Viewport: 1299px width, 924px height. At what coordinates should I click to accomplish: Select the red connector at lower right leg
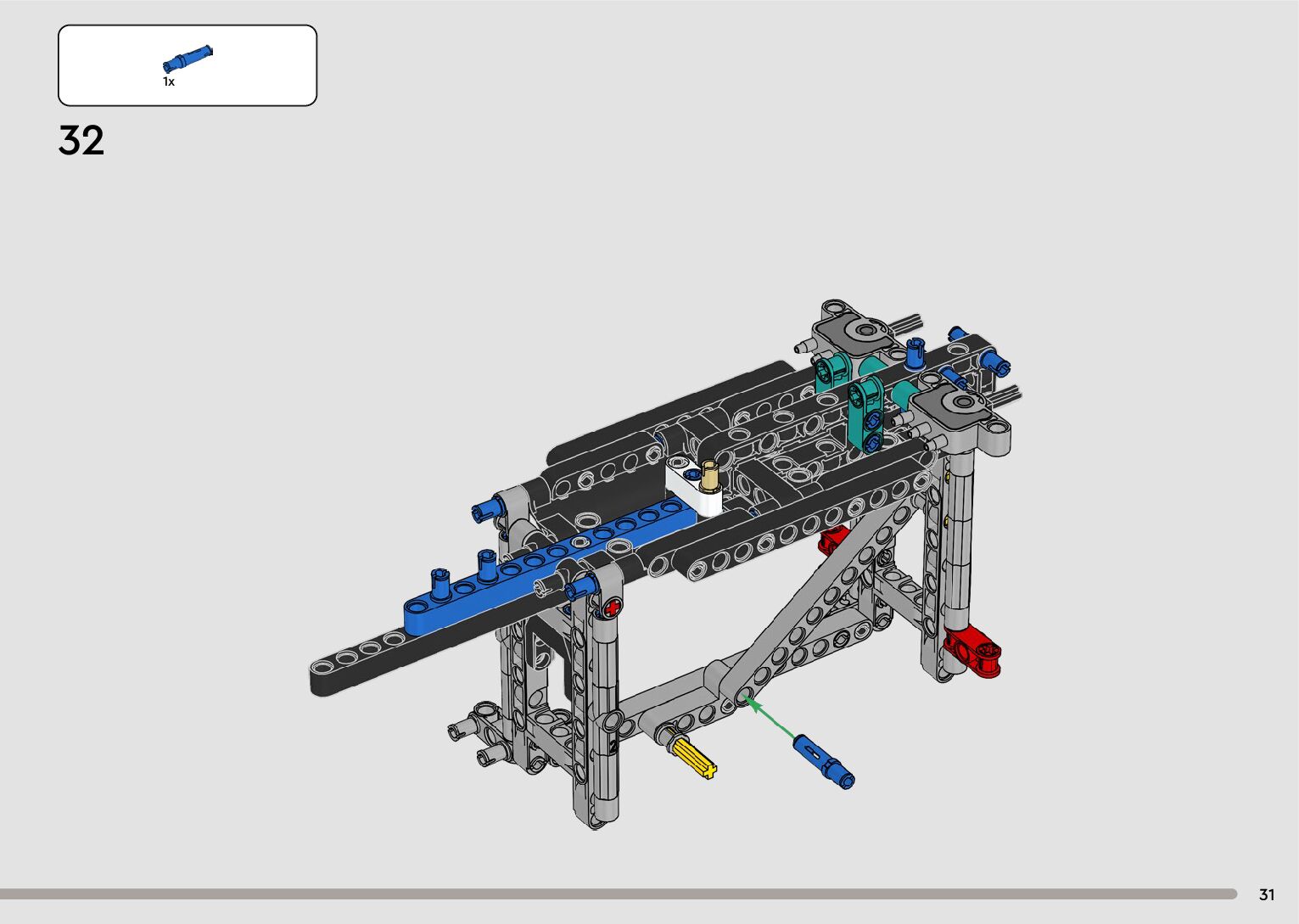click(974, 650)
